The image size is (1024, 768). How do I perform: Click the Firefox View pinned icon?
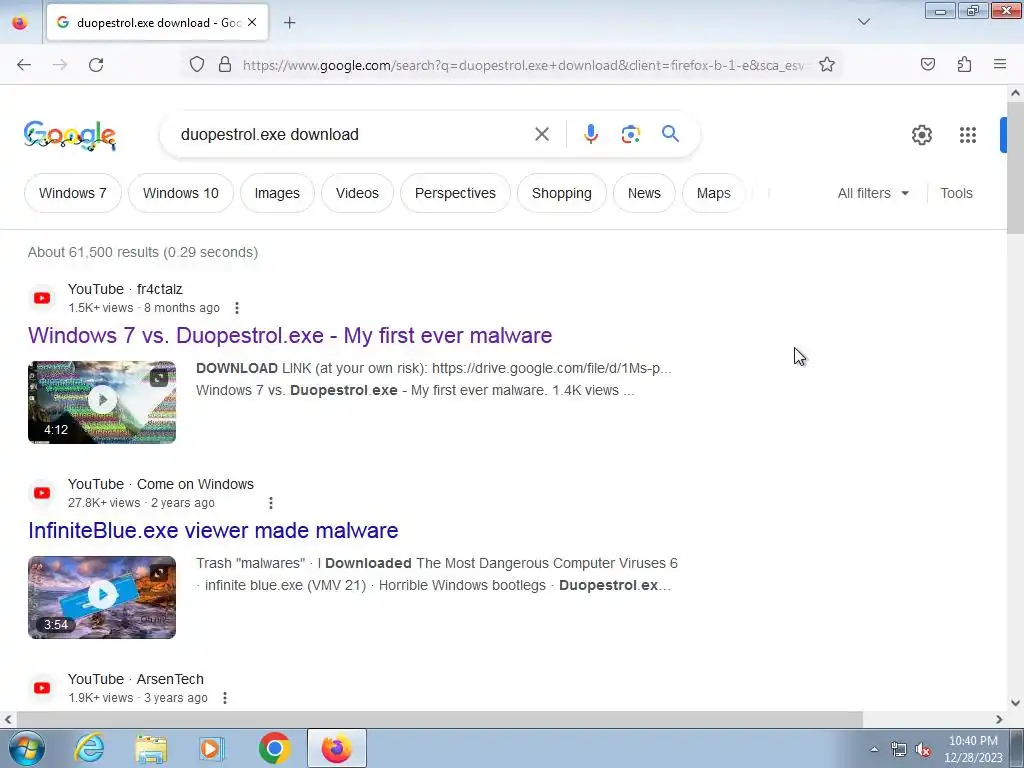(x=20, y=22)
